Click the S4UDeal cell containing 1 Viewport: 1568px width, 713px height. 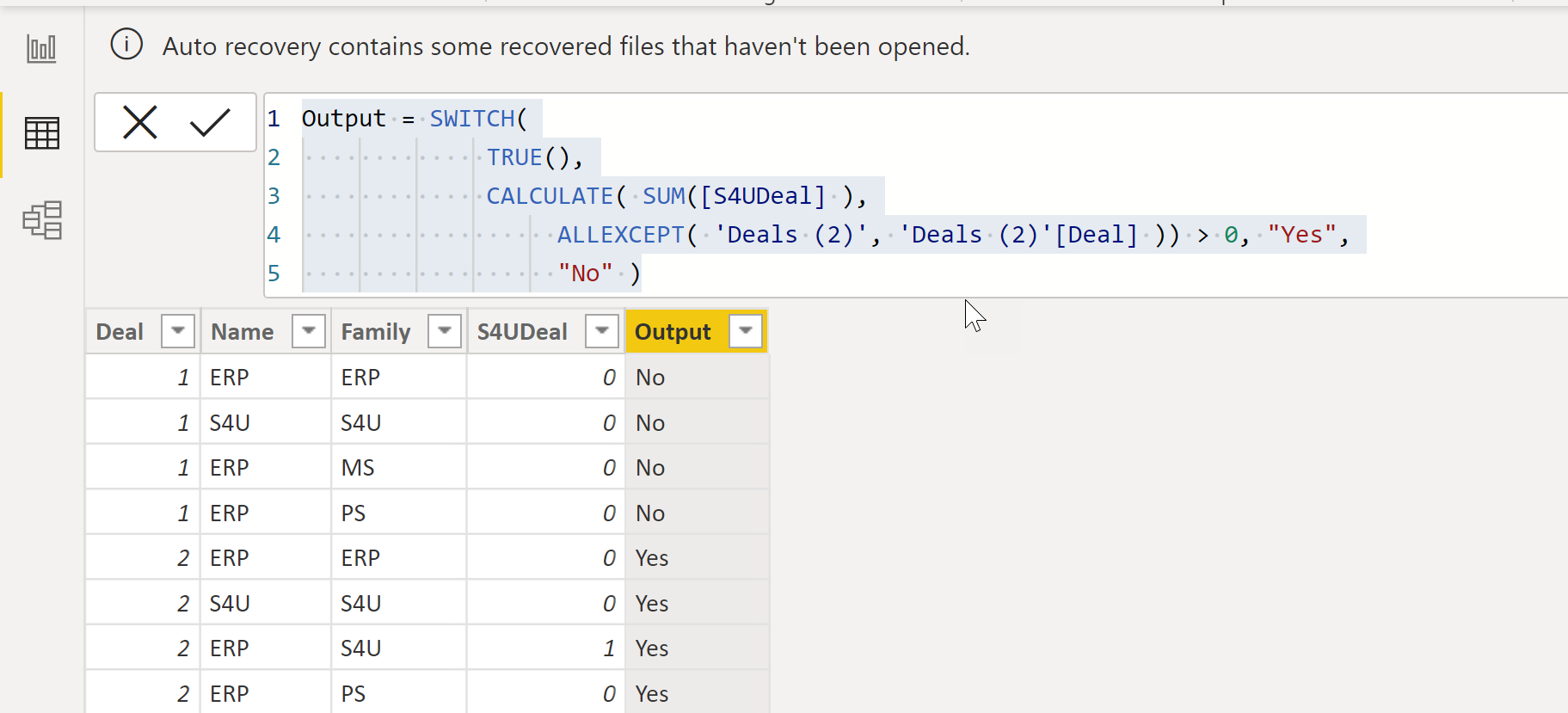[x=545, y=648]
